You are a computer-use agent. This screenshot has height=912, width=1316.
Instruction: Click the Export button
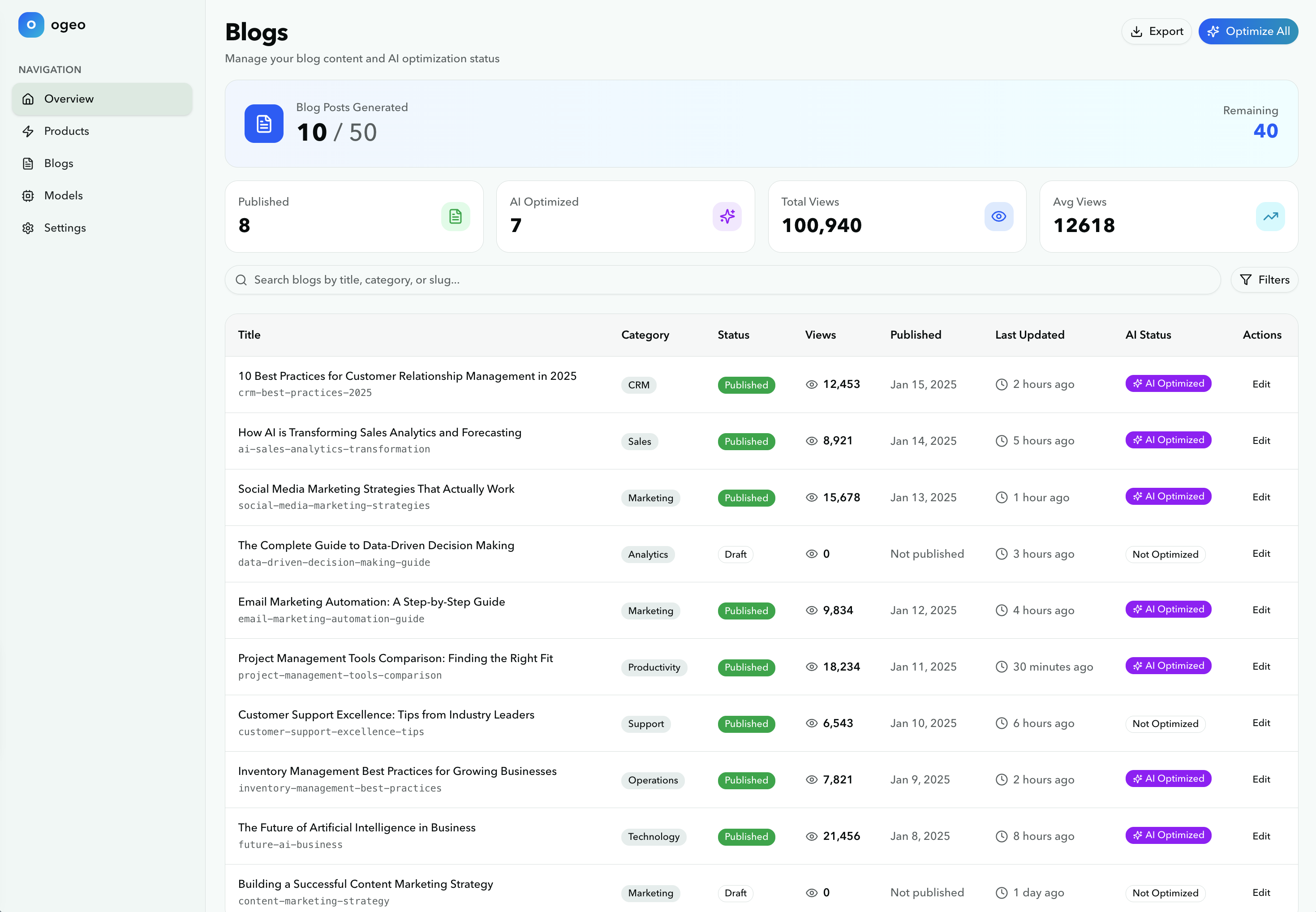(1156, 31)
